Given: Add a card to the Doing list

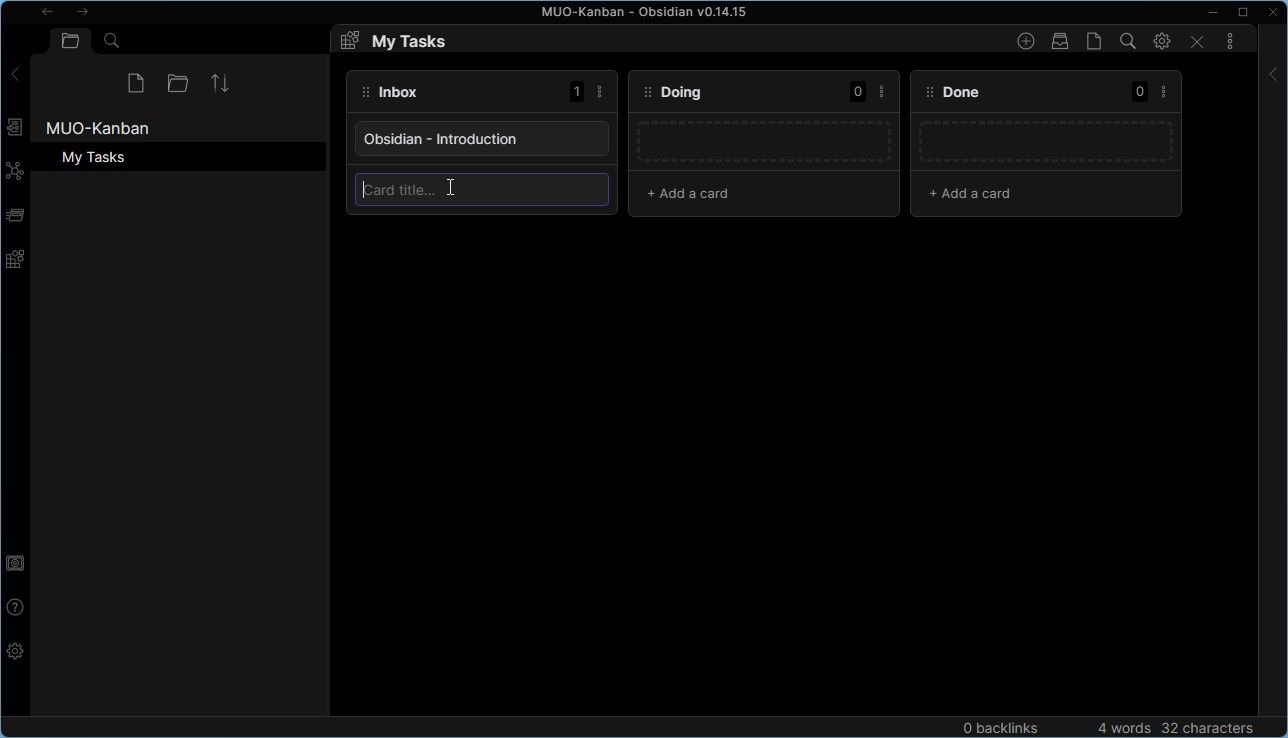Looking at the screenshot, I should (x=687, y=193).
